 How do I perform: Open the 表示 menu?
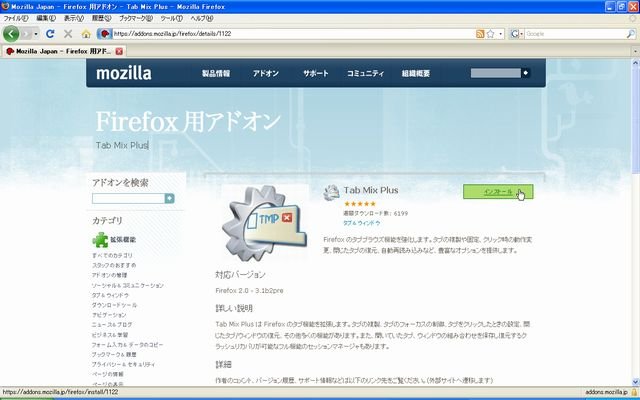pyautogui.click(x=74, y=18)
